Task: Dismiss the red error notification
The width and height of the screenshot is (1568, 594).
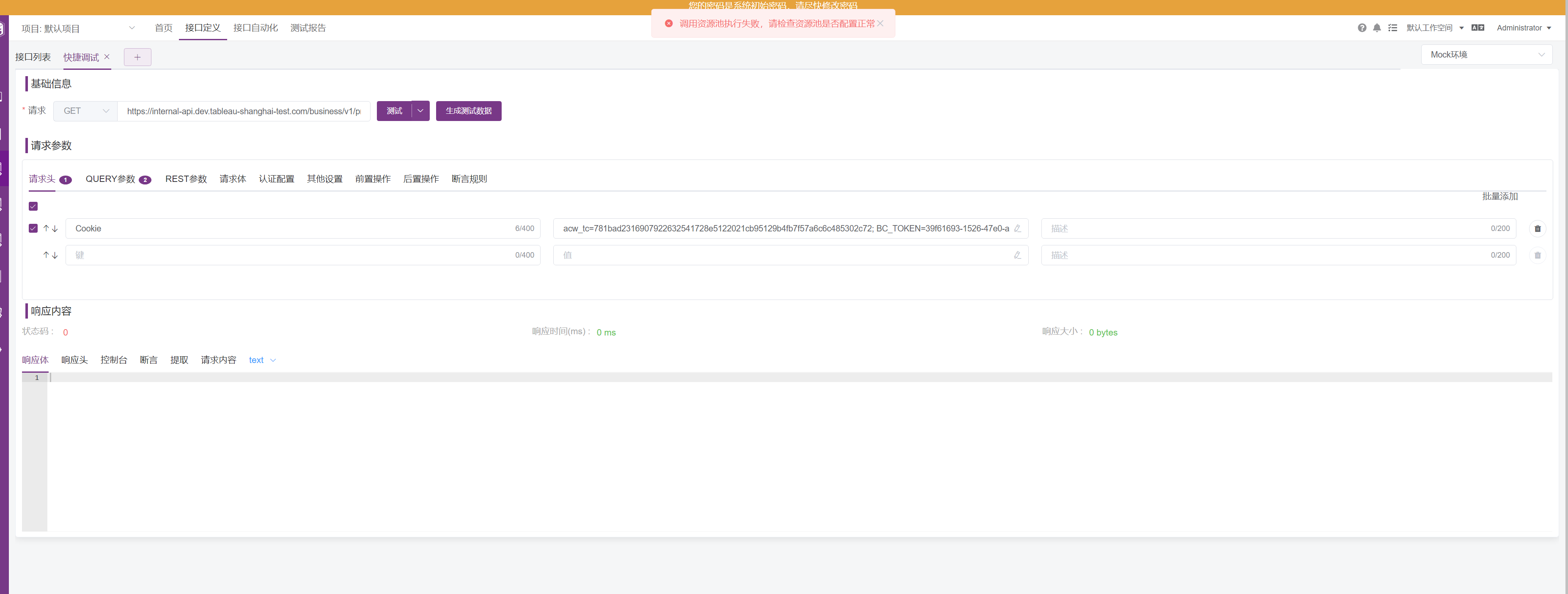Action: pos(880,24)
